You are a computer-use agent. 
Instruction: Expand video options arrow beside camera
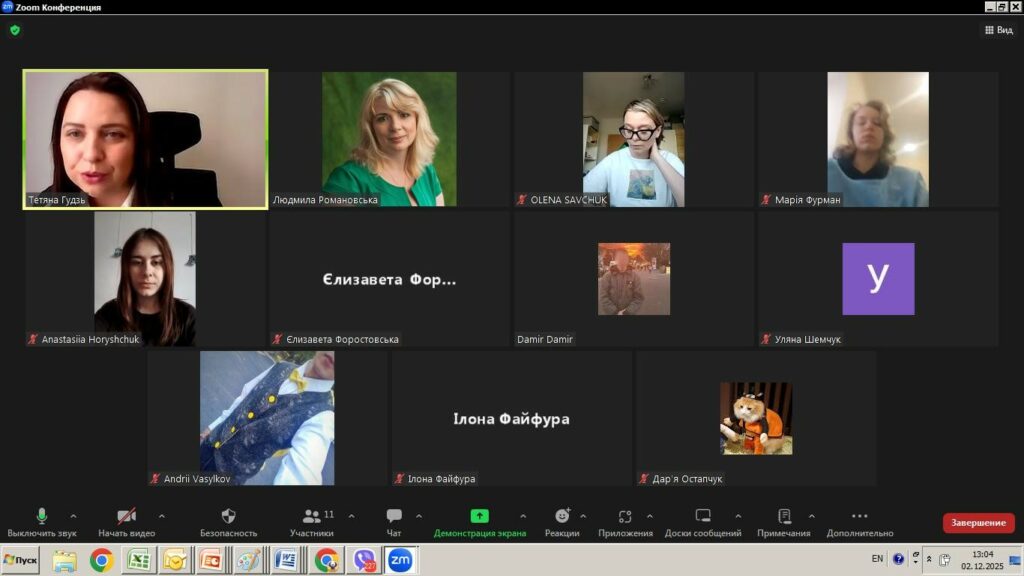(162, 517)
